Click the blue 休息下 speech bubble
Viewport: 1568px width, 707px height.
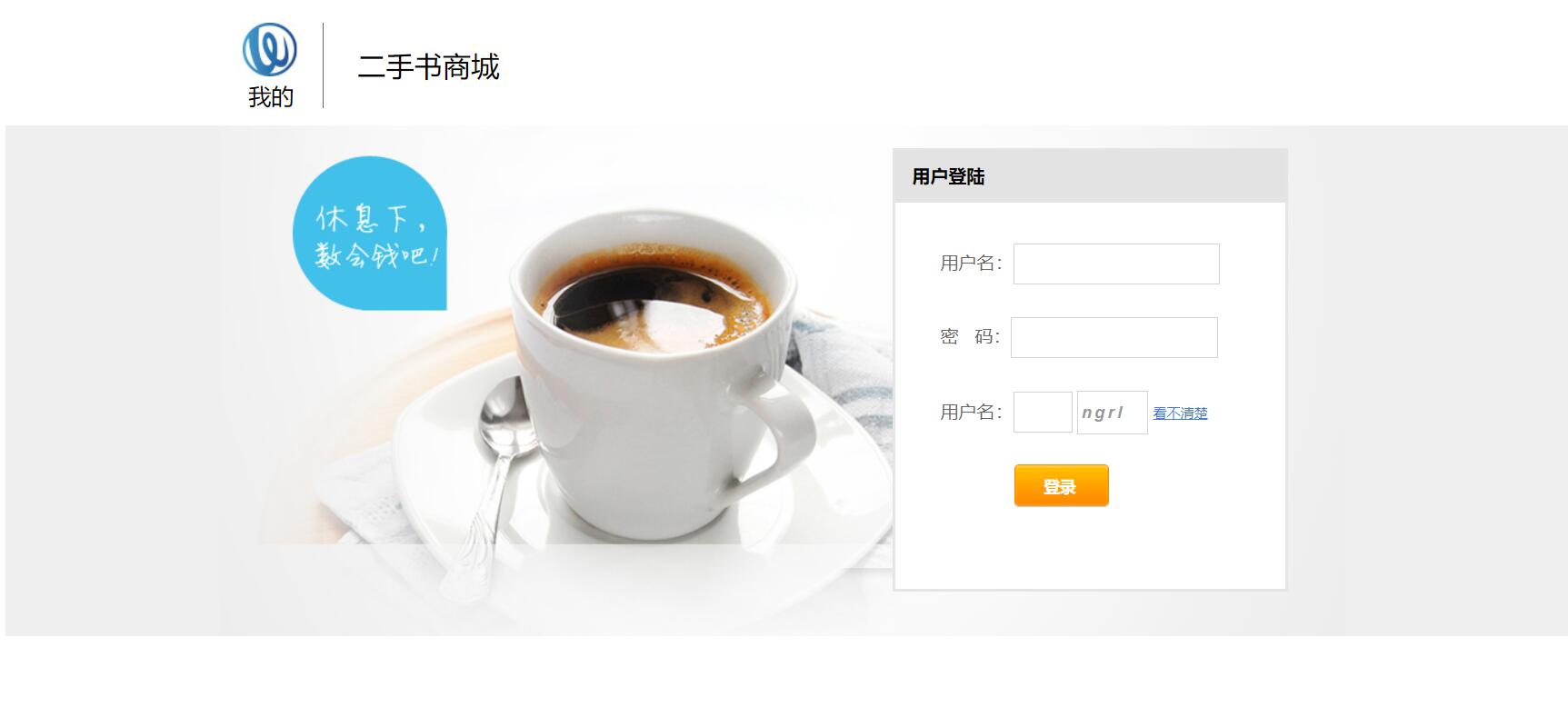click(370, 234)
